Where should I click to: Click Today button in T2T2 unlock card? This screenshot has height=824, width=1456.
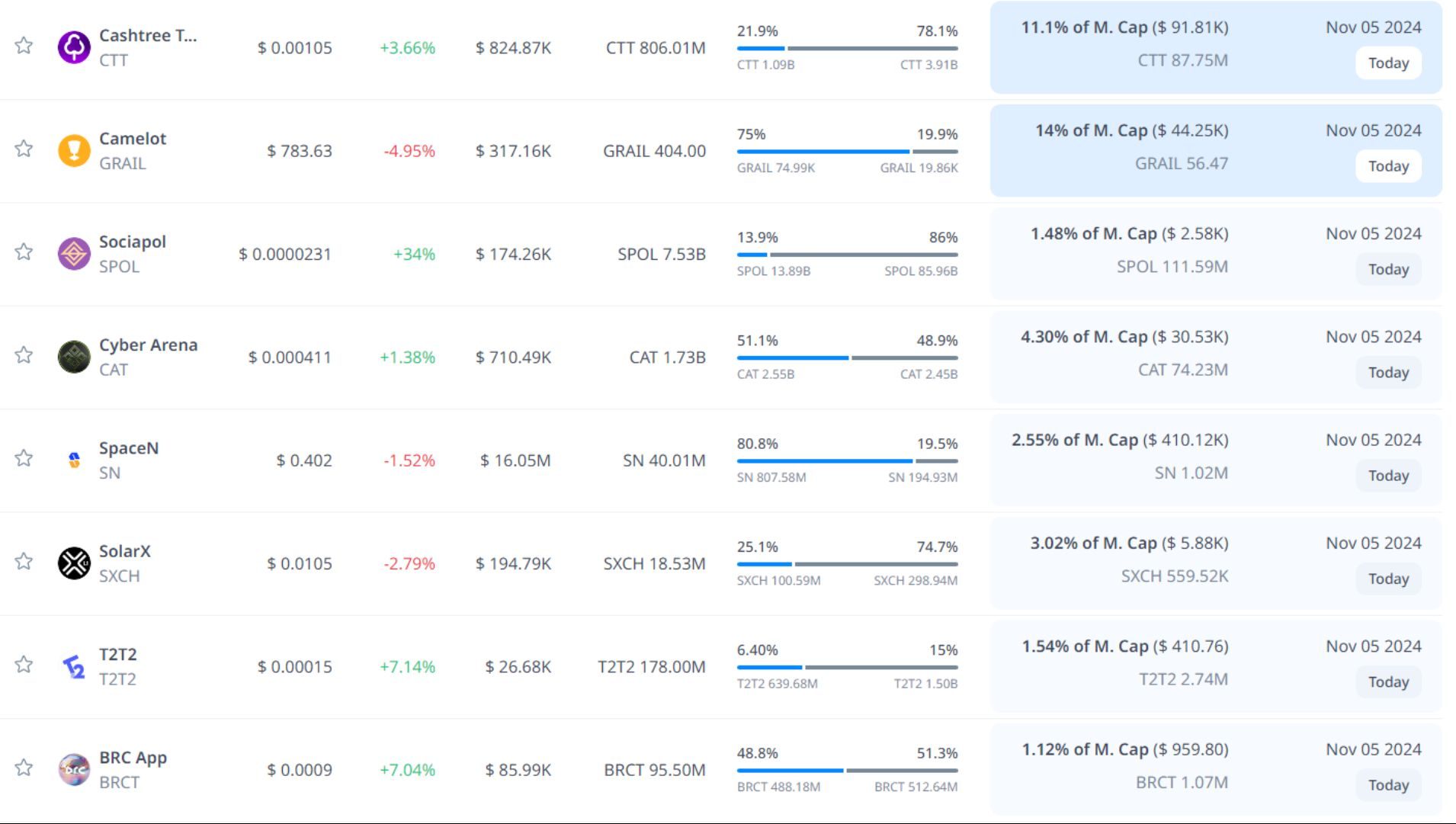click(x=1387, y=682)
